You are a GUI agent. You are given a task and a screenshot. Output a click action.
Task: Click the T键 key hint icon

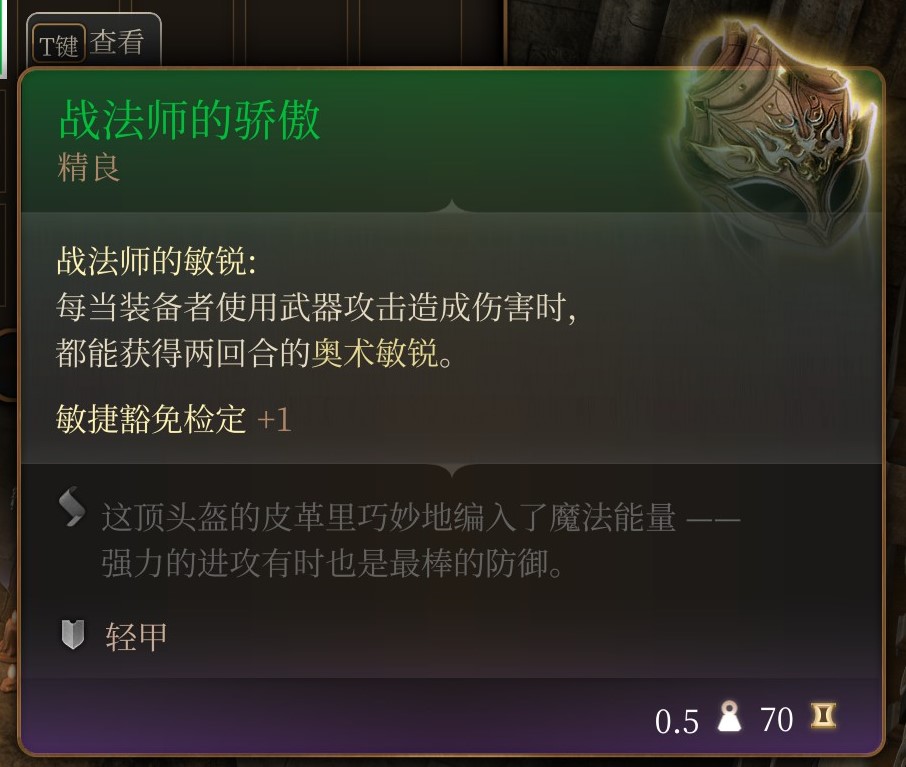pos(58,45)
